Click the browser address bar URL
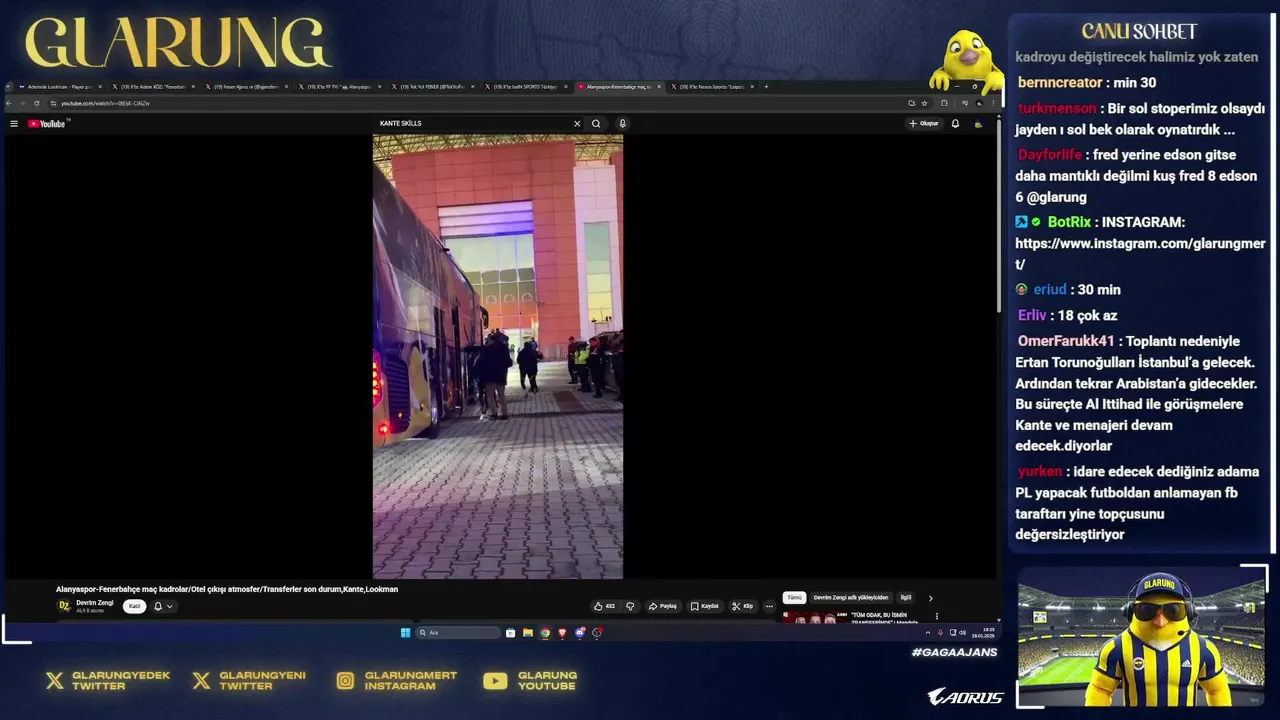The width and height of the screenshot is (1280, 720). point(105,103)
